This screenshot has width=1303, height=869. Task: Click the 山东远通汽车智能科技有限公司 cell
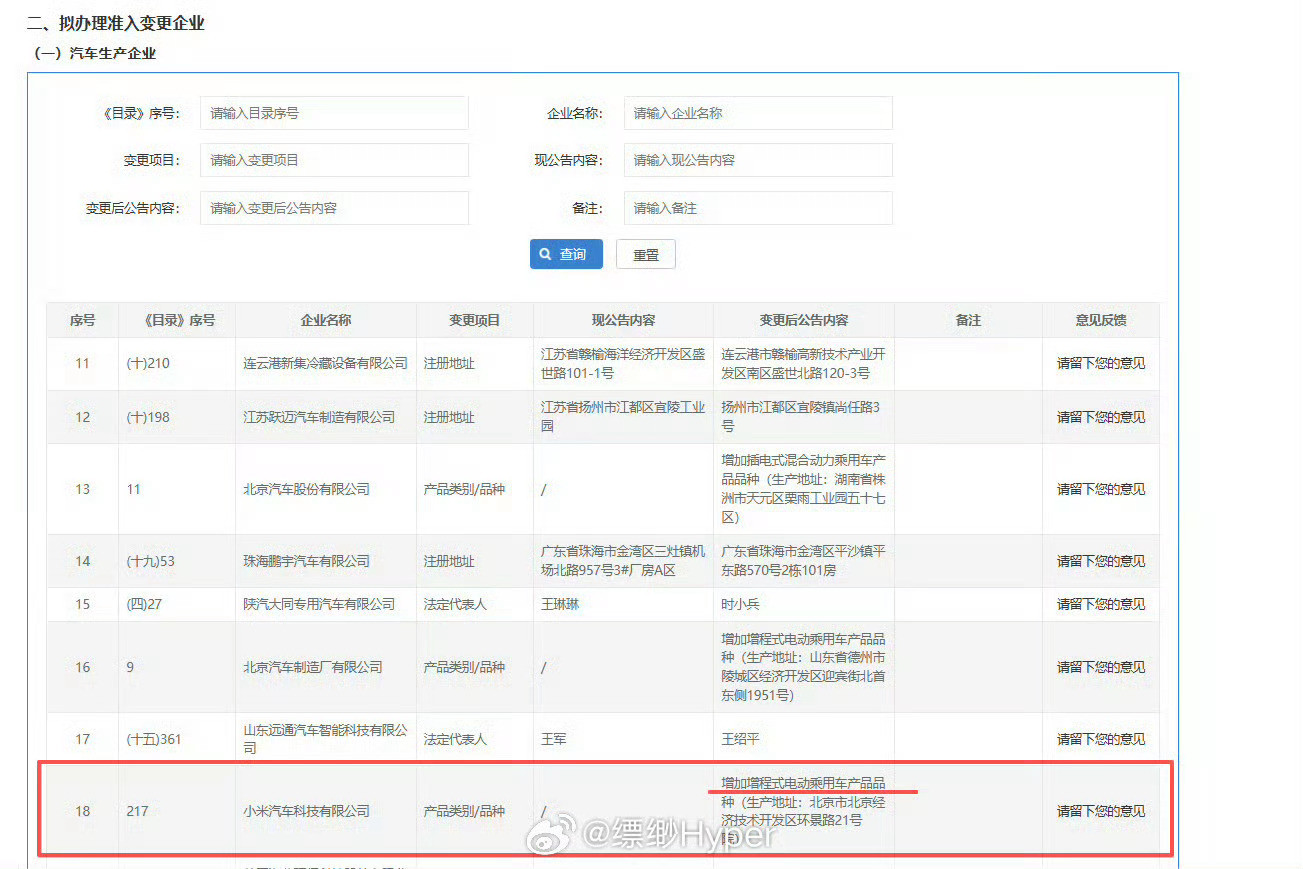pos(326,739)
